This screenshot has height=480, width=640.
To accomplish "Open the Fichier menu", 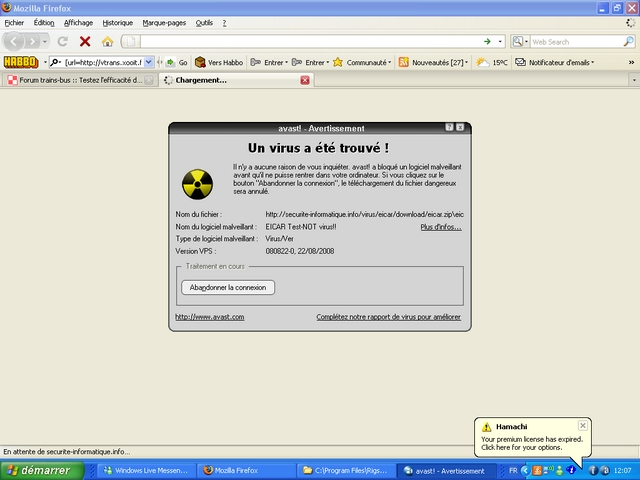I will point(14,23).
